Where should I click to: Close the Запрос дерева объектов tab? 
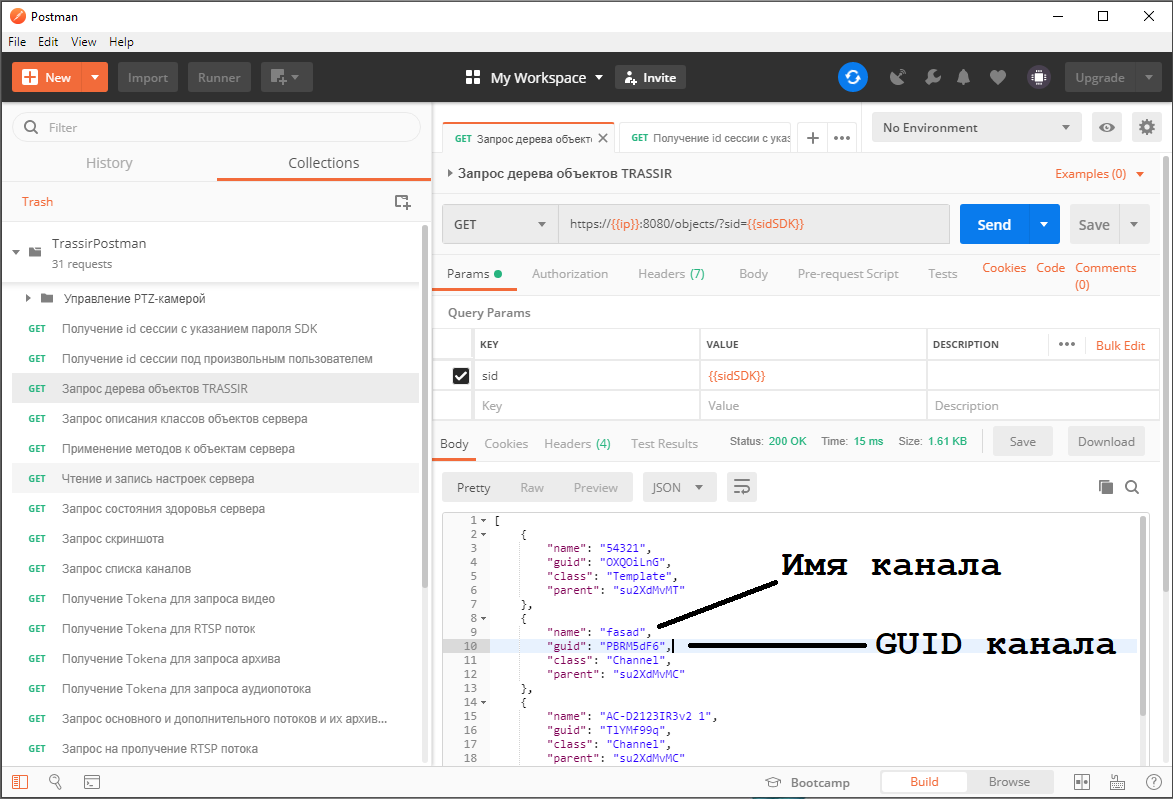tap(603, 138)
